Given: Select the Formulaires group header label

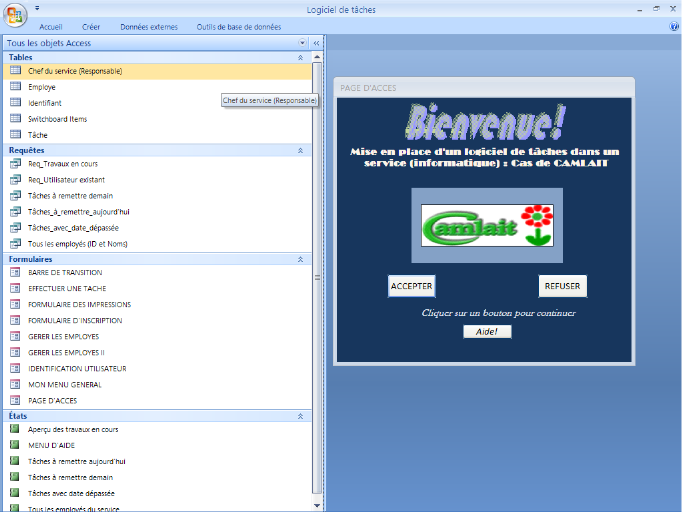Looking at the screenshot, I should pyautogui.click(x=30, y=259).
